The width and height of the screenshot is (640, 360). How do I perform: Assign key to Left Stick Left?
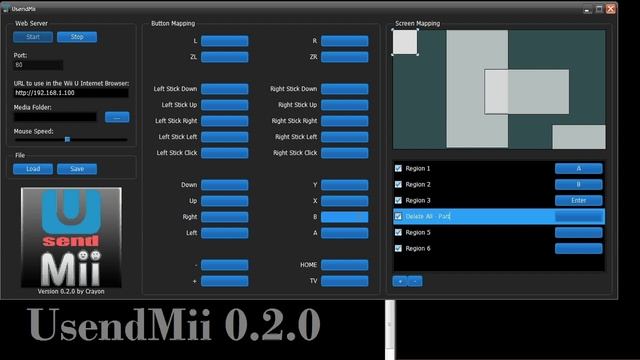(224, 137)
